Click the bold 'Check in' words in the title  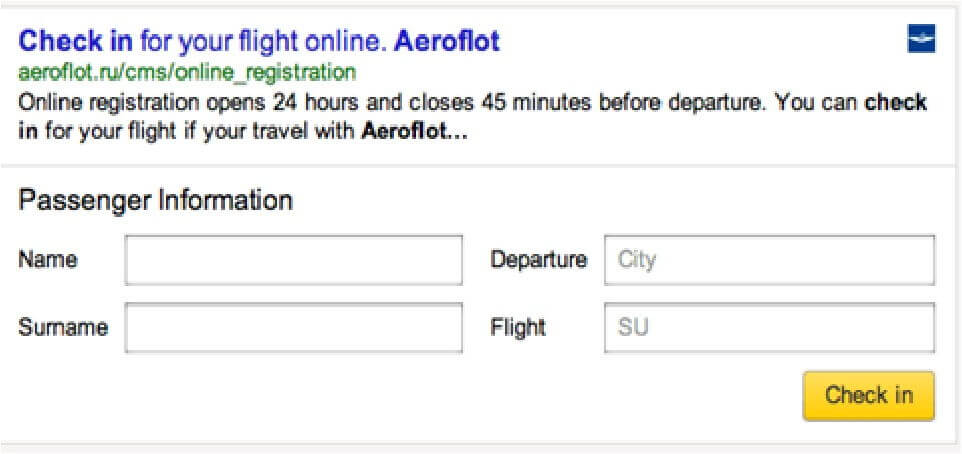(75, 42)
